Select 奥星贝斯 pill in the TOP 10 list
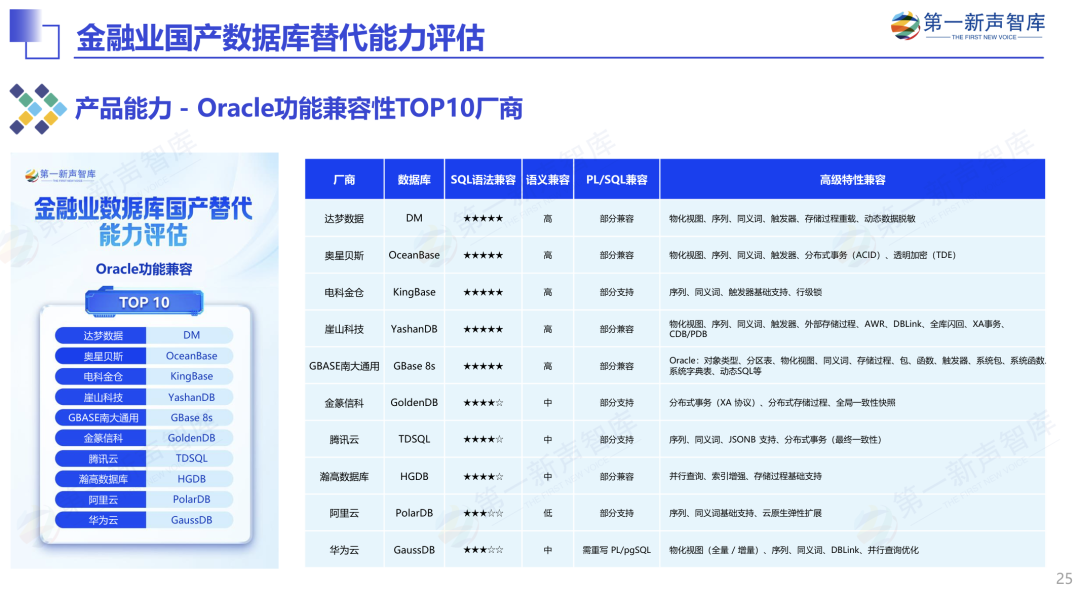The width and height of the screenshot is (1080, 591). [101, 356]
